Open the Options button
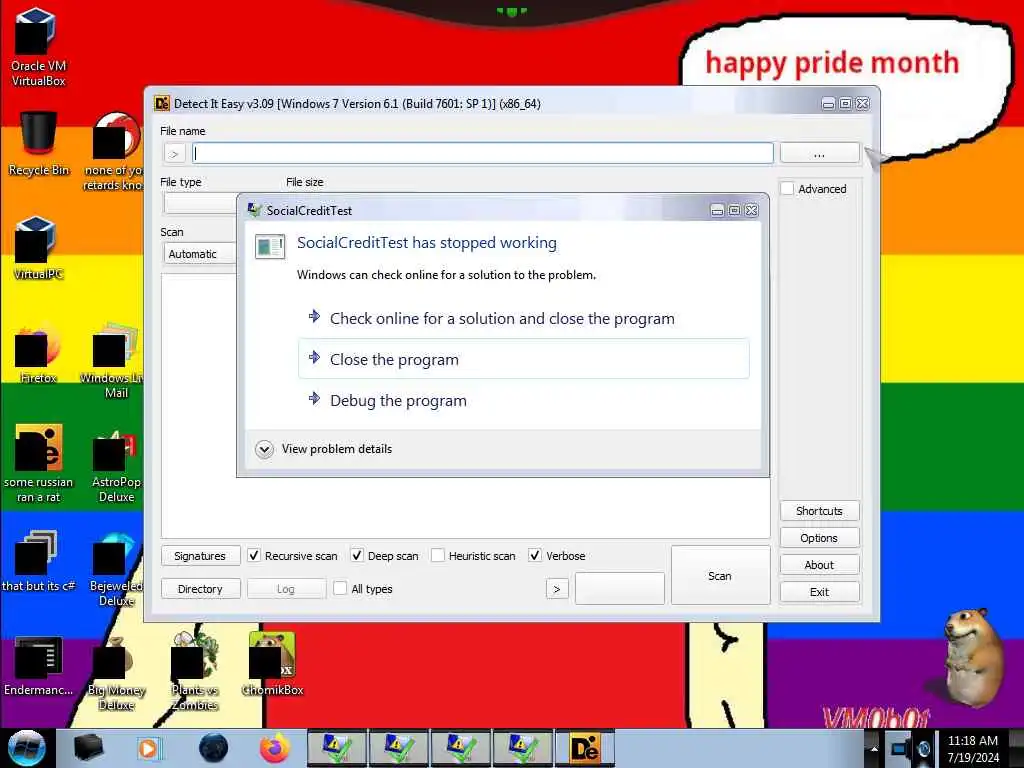The image size is (1024, 768). pos(820,537)
